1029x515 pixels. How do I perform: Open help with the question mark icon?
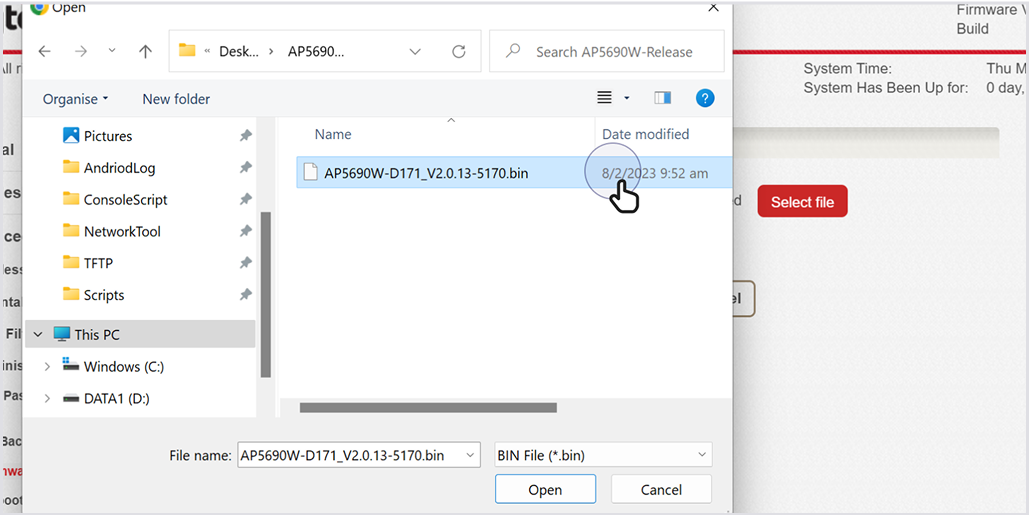point(705,98)
